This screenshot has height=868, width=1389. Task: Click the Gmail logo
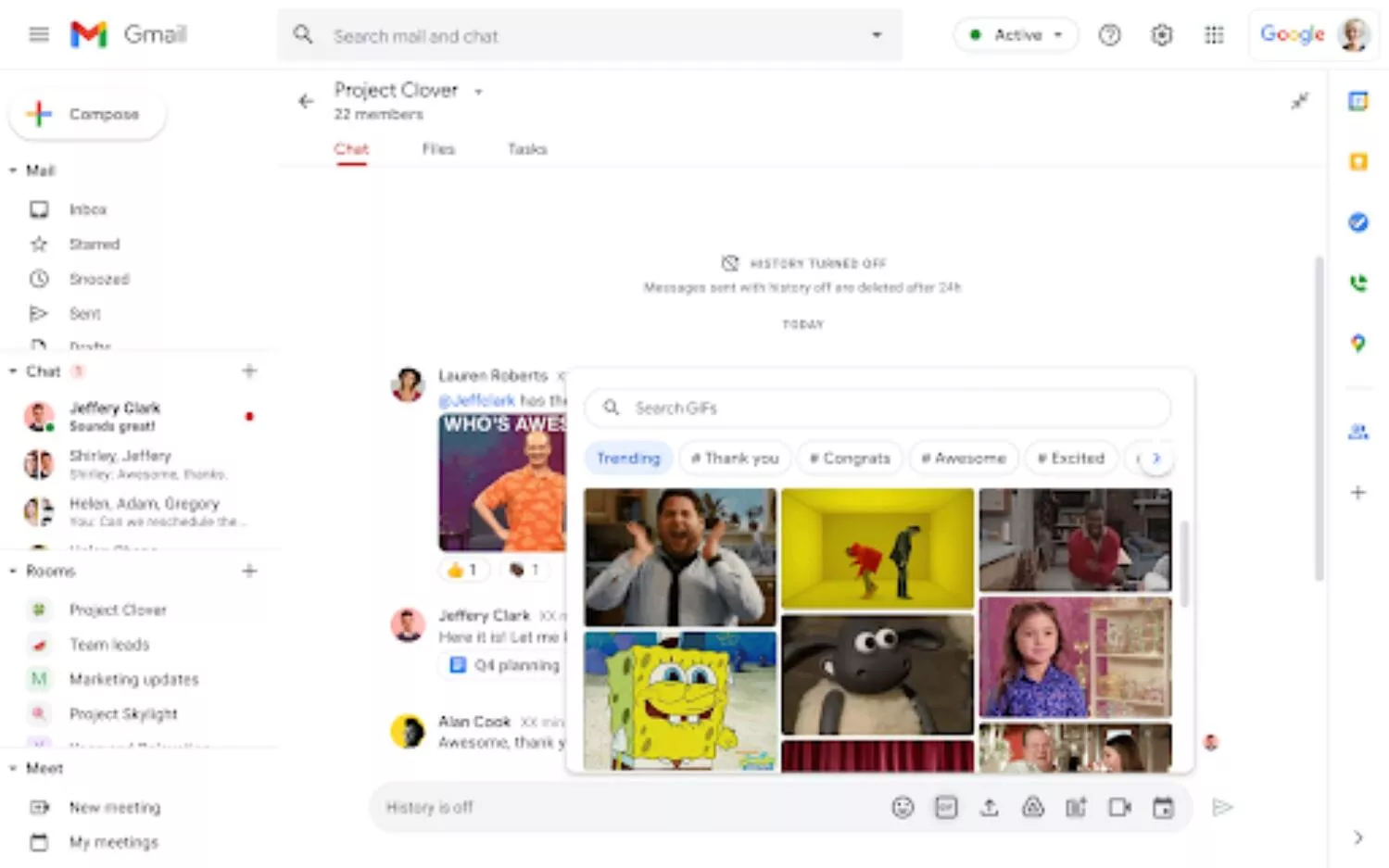coord(129,35)
